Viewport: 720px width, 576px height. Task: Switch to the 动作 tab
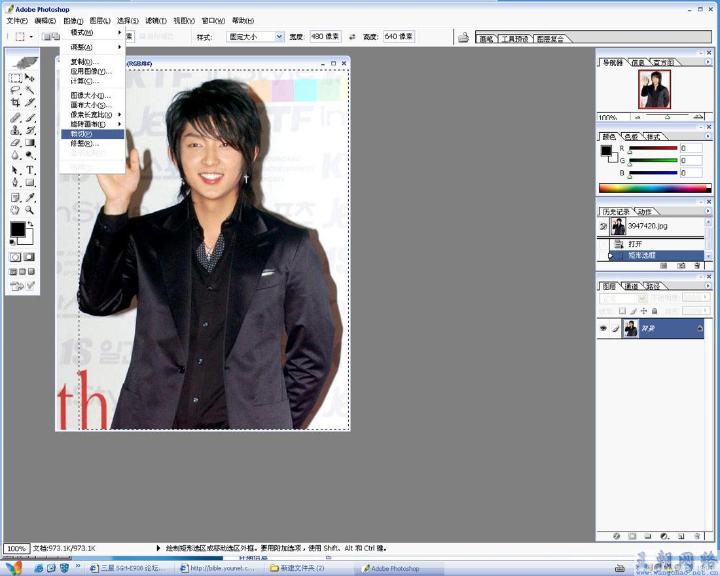645,212
